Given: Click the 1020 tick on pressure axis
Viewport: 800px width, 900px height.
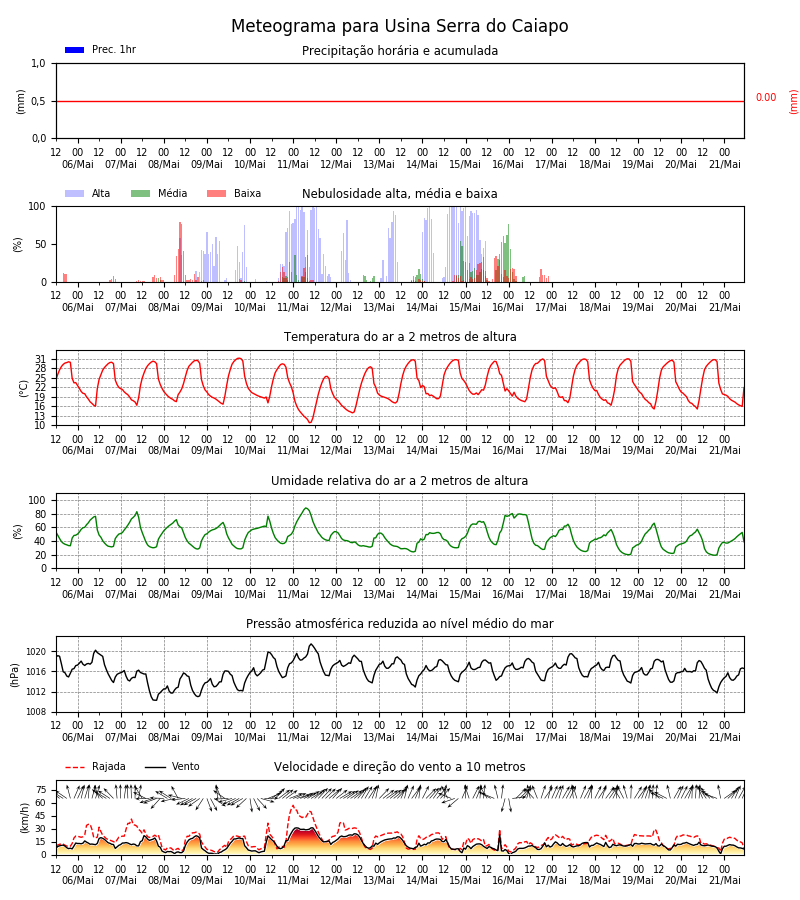Looking at the screenshot, I should pyautogui.click(x=36, y=652).
